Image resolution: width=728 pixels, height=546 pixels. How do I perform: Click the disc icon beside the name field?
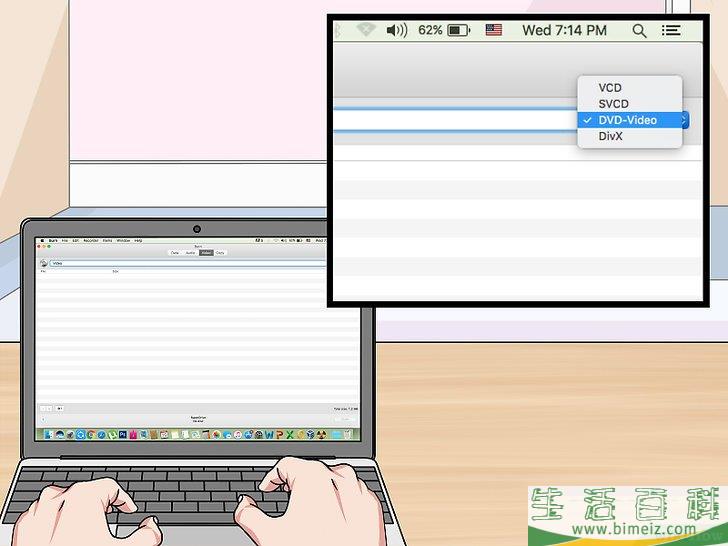pos(44,263)
